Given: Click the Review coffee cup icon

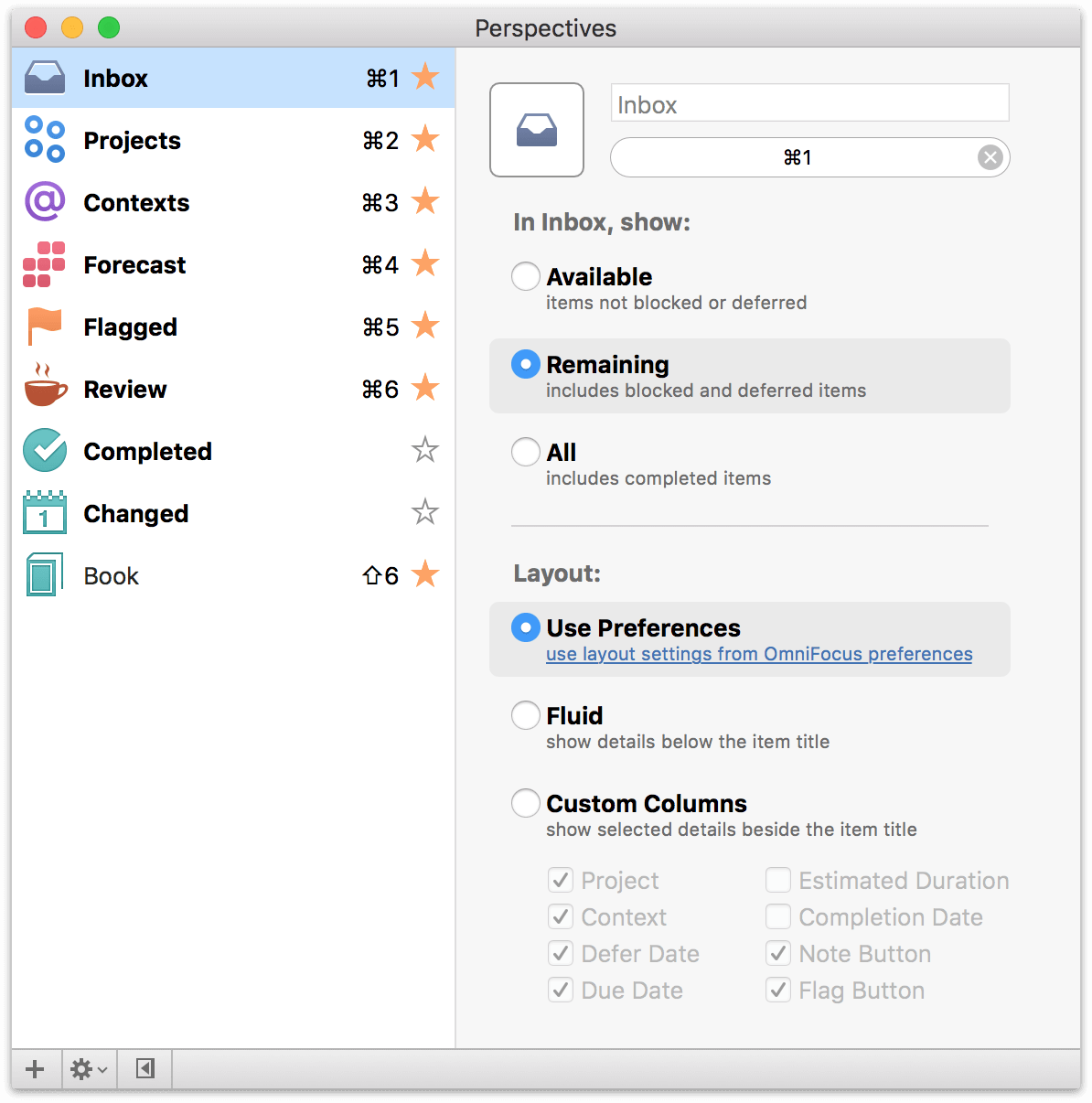Looking at the screenshot, I should [45, 386].
